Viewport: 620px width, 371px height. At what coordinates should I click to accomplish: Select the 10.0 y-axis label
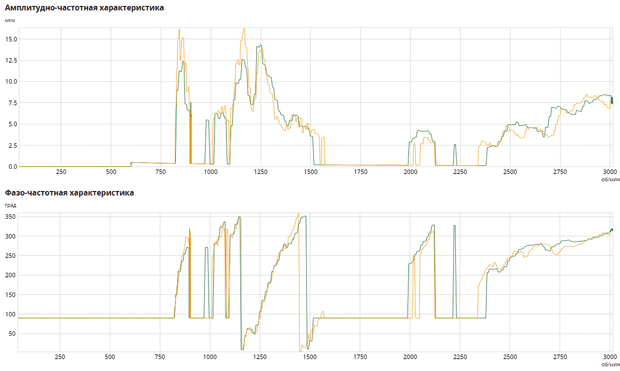[x=11, y=81]
